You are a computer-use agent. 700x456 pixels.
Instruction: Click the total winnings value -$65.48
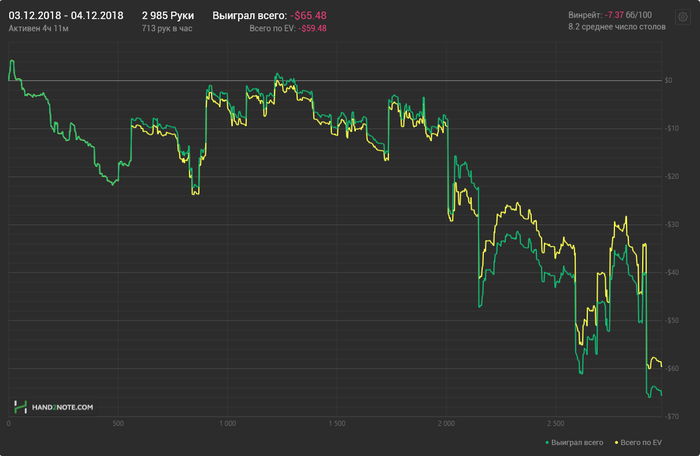point(308,16)
